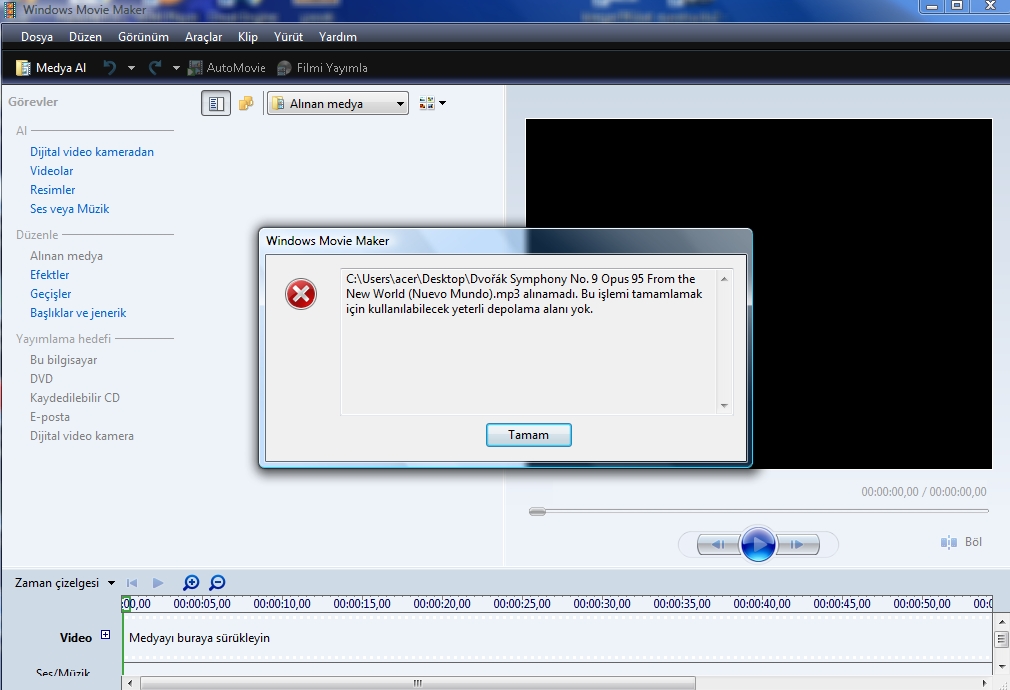Step to previous frame in preview
The width and height of the screenshot is (1010, 690).
point(718,544)
